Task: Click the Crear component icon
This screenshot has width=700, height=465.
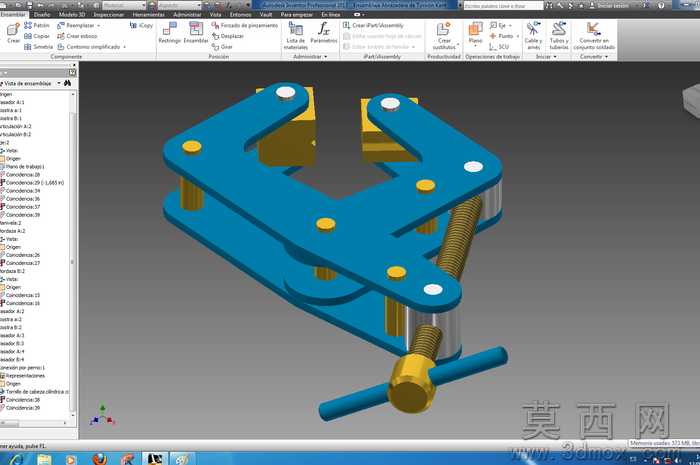Action: coord(13,33)
